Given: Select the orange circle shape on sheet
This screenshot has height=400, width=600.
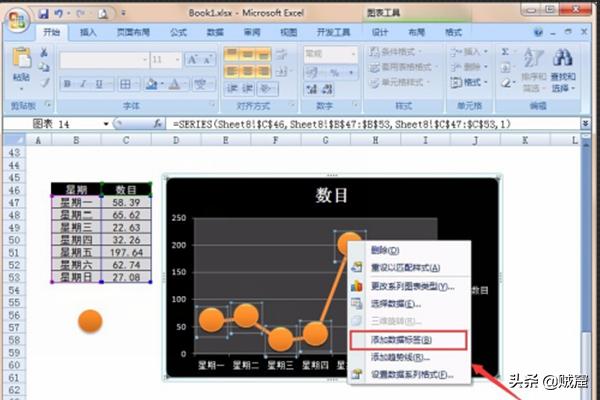Looking at the screenshot, I should pos(90,322).
